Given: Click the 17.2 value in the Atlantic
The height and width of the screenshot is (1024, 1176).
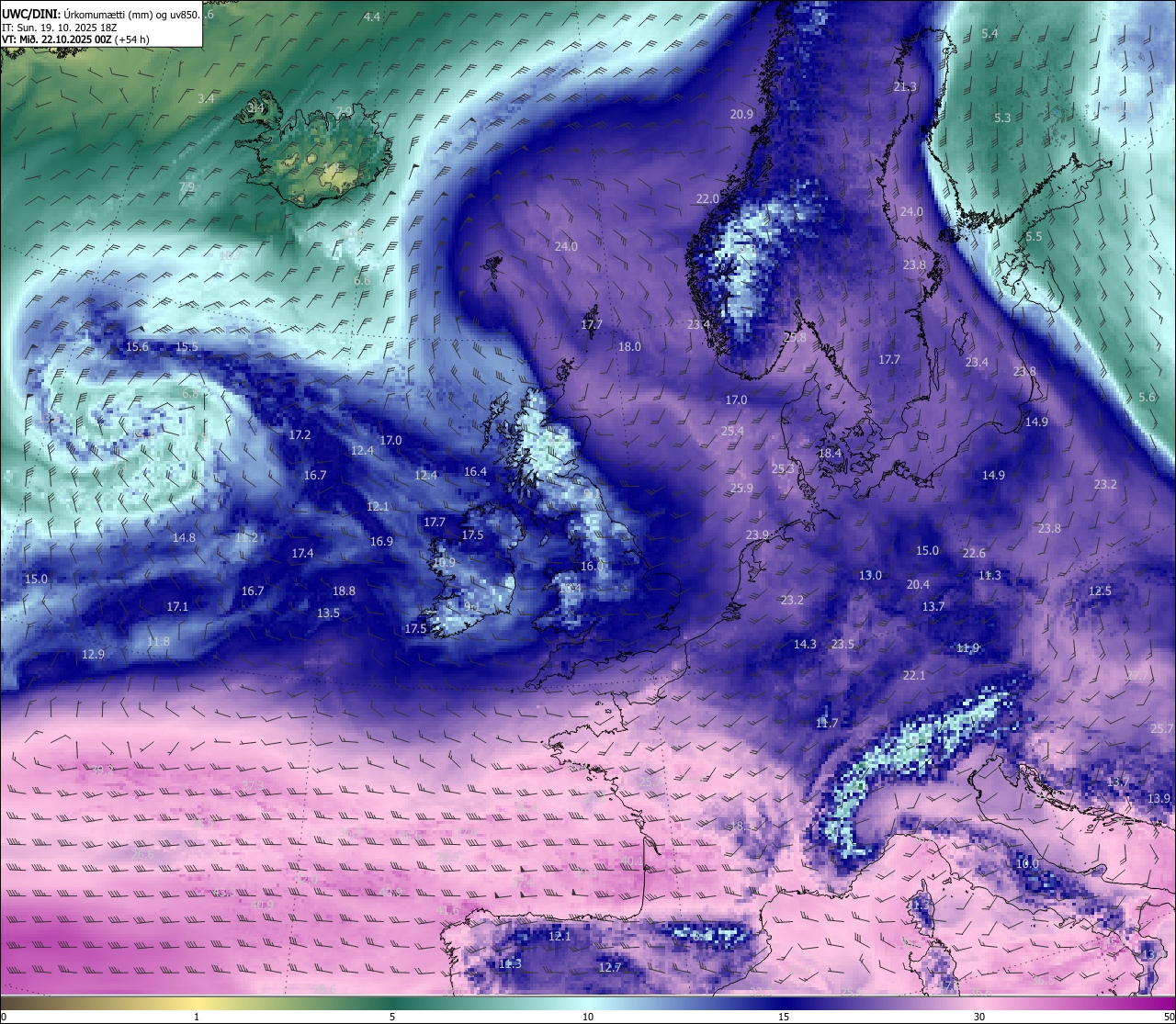Looking at the screenshot, I should 300,434.
